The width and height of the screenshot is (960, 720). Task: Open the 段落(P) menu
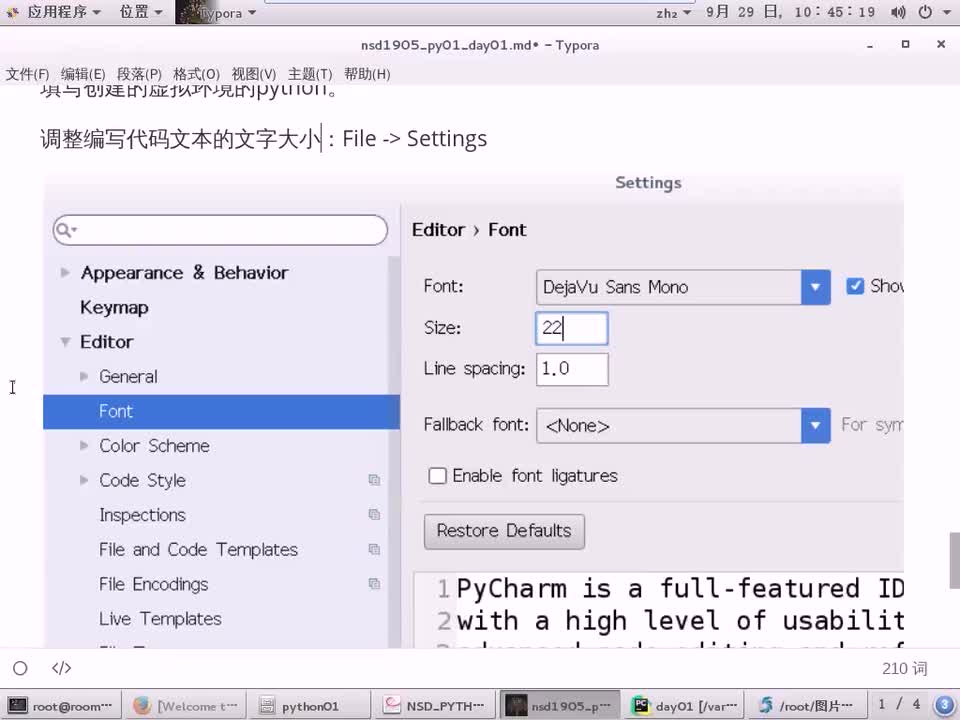click(139, 74)
